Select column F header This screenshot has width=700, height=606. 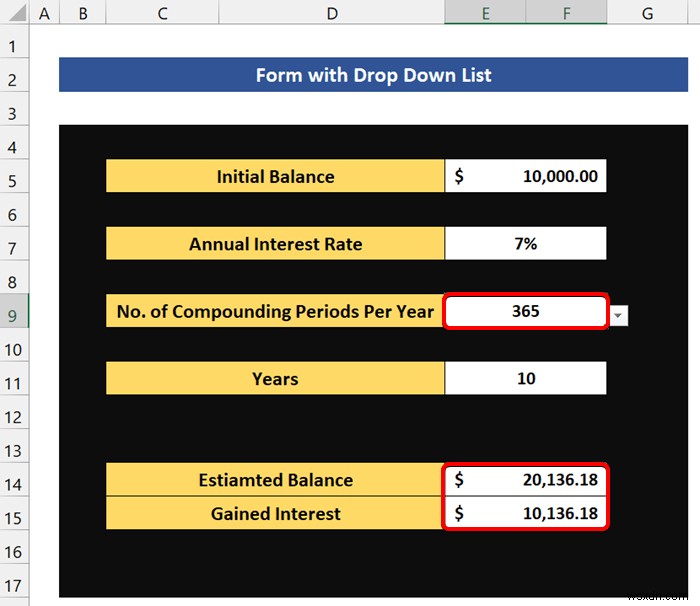click(567, 13)
